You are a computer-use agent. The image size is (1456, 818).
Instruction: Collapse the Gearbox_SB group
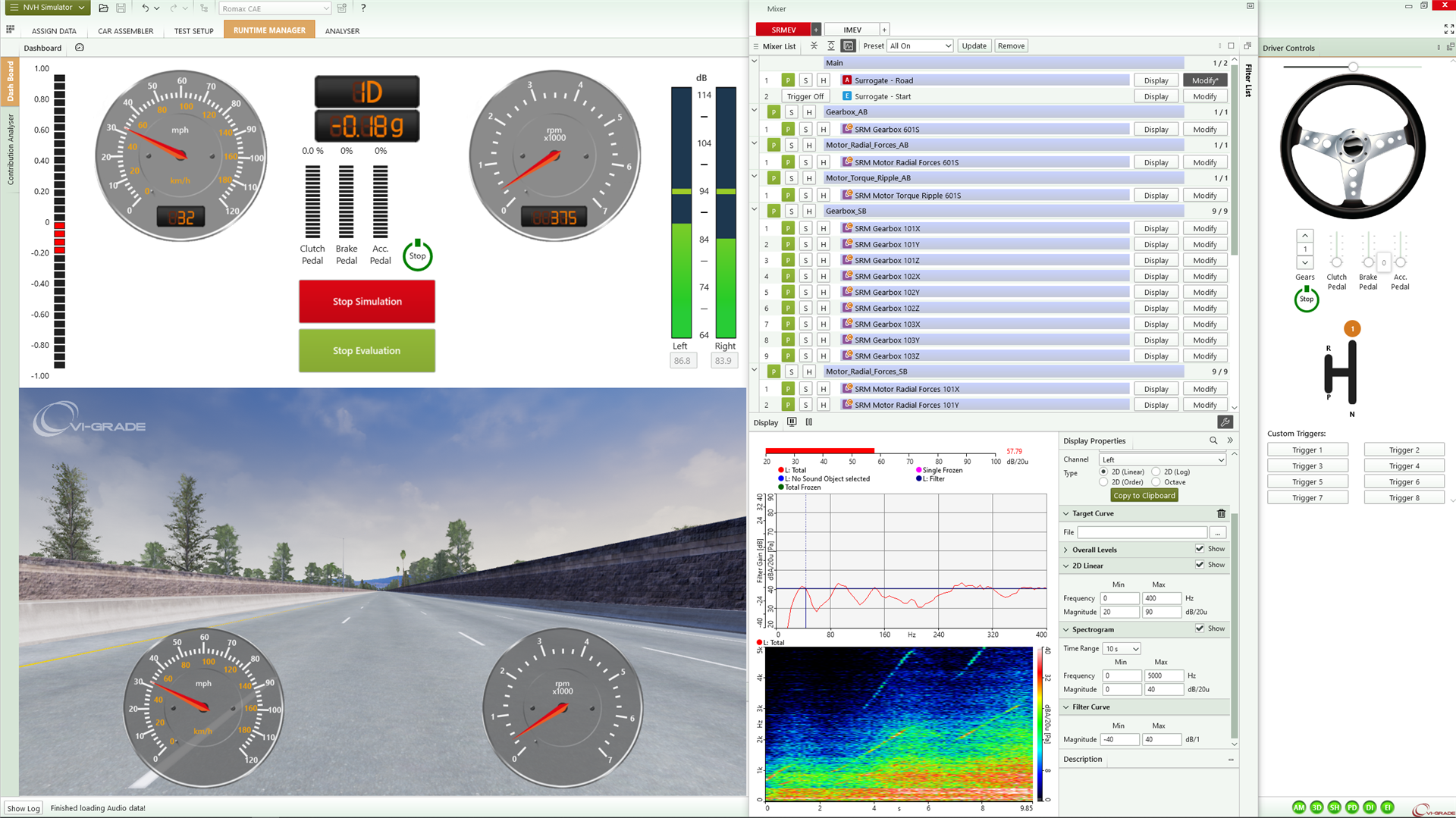[x=754, y=210]
